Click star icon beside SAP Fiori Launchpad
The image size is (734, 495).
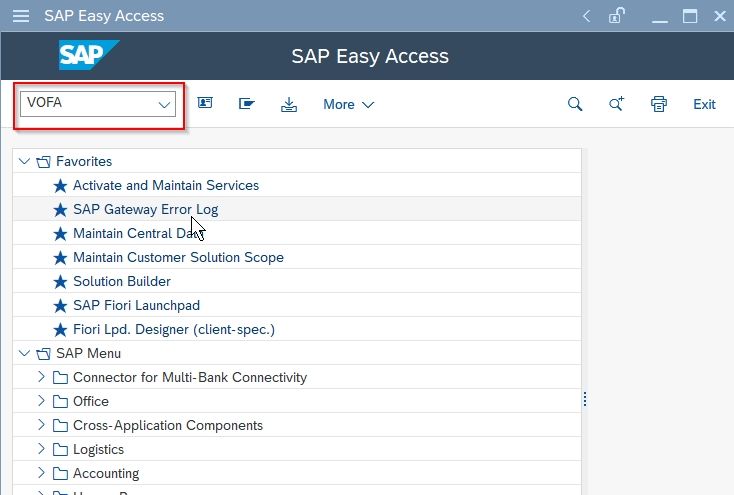click(60, 306)
